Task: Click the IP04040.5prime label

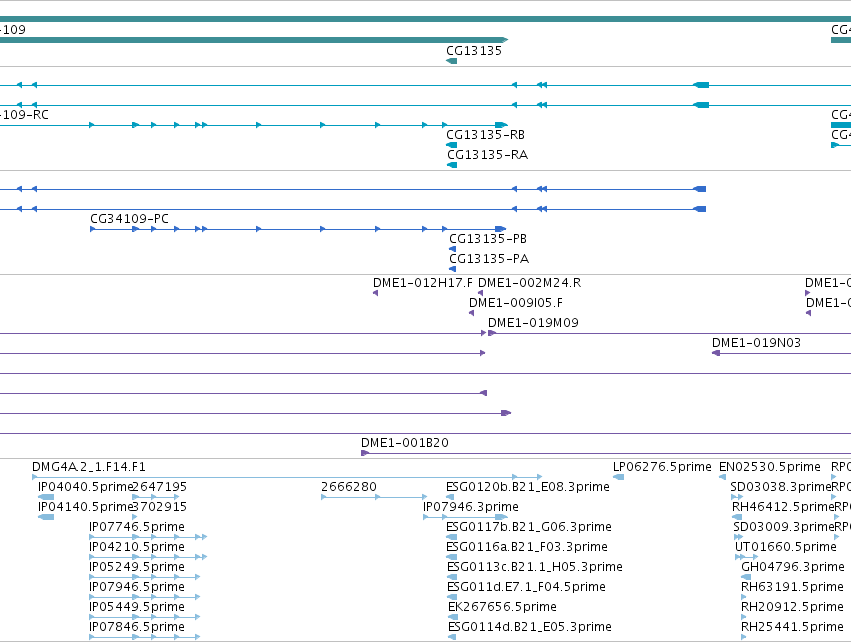Action: click(x=85, y=487)
